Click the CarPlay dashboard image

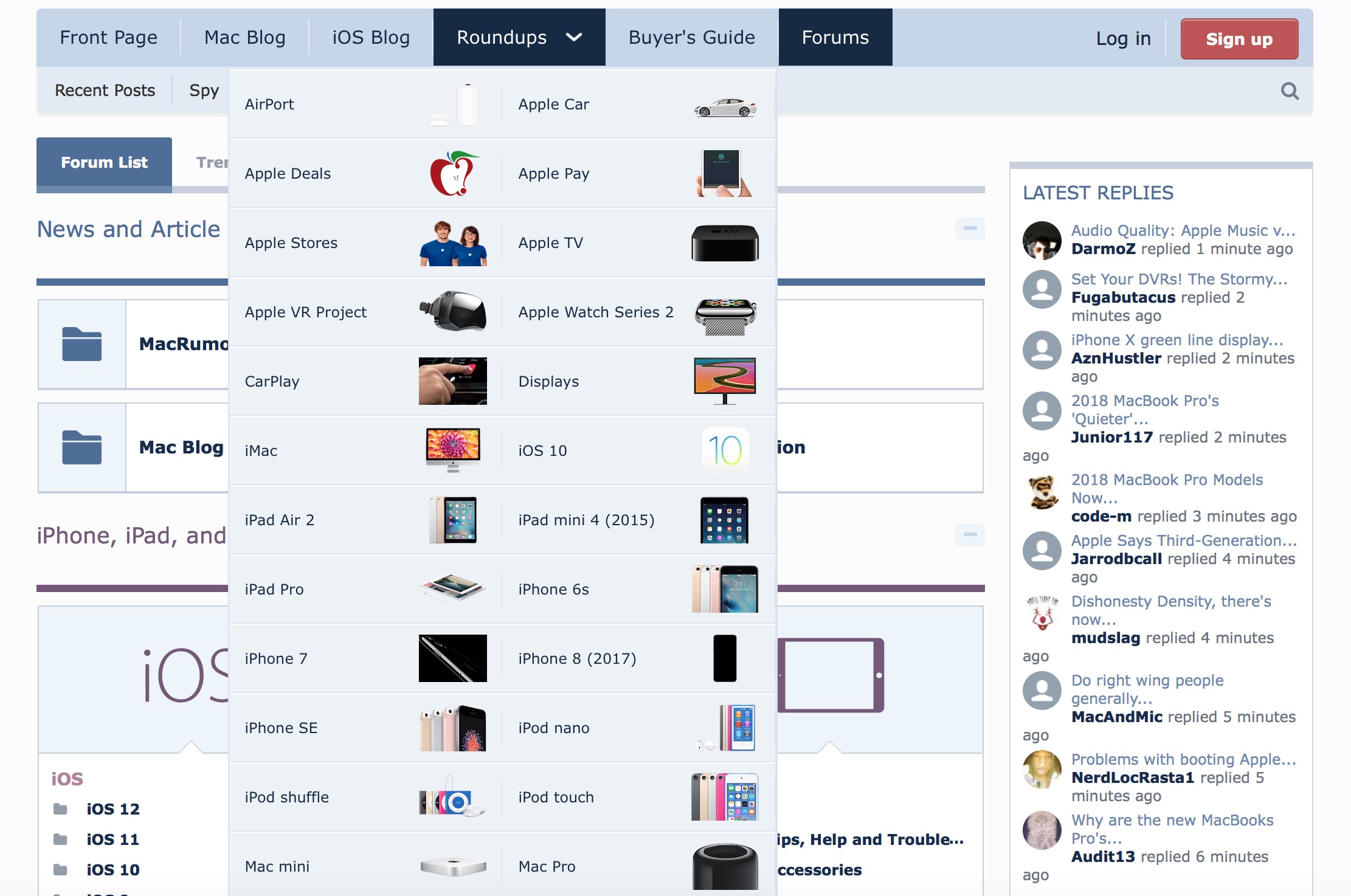[453, 381]
